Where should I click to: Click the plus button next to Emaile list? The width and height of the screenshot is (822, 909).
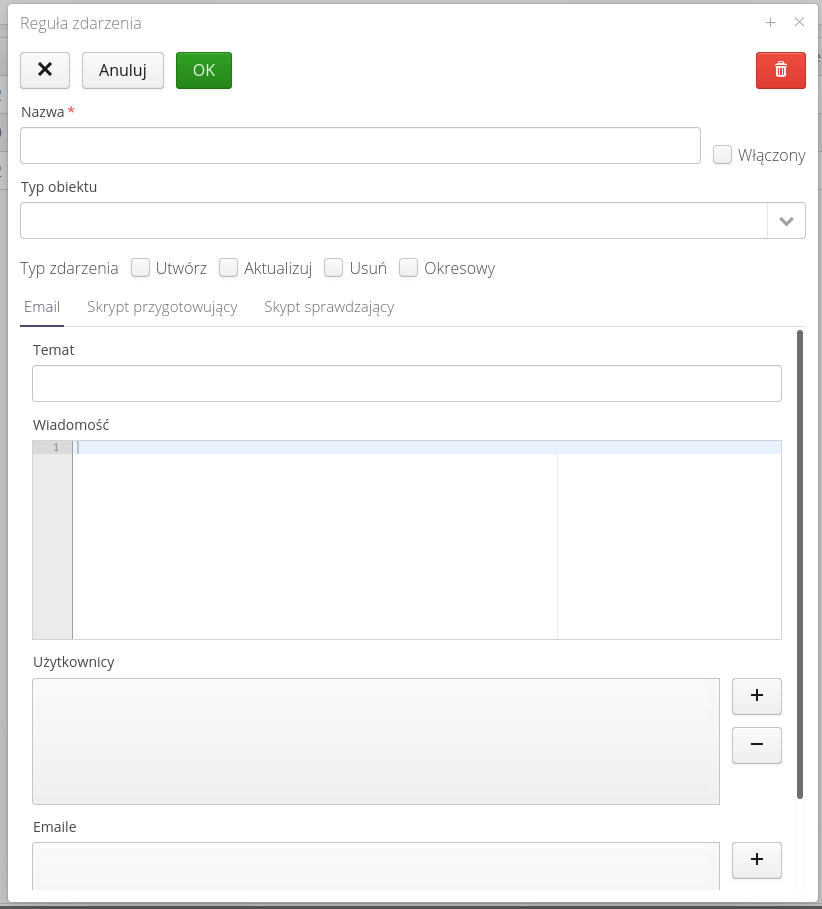756,859
